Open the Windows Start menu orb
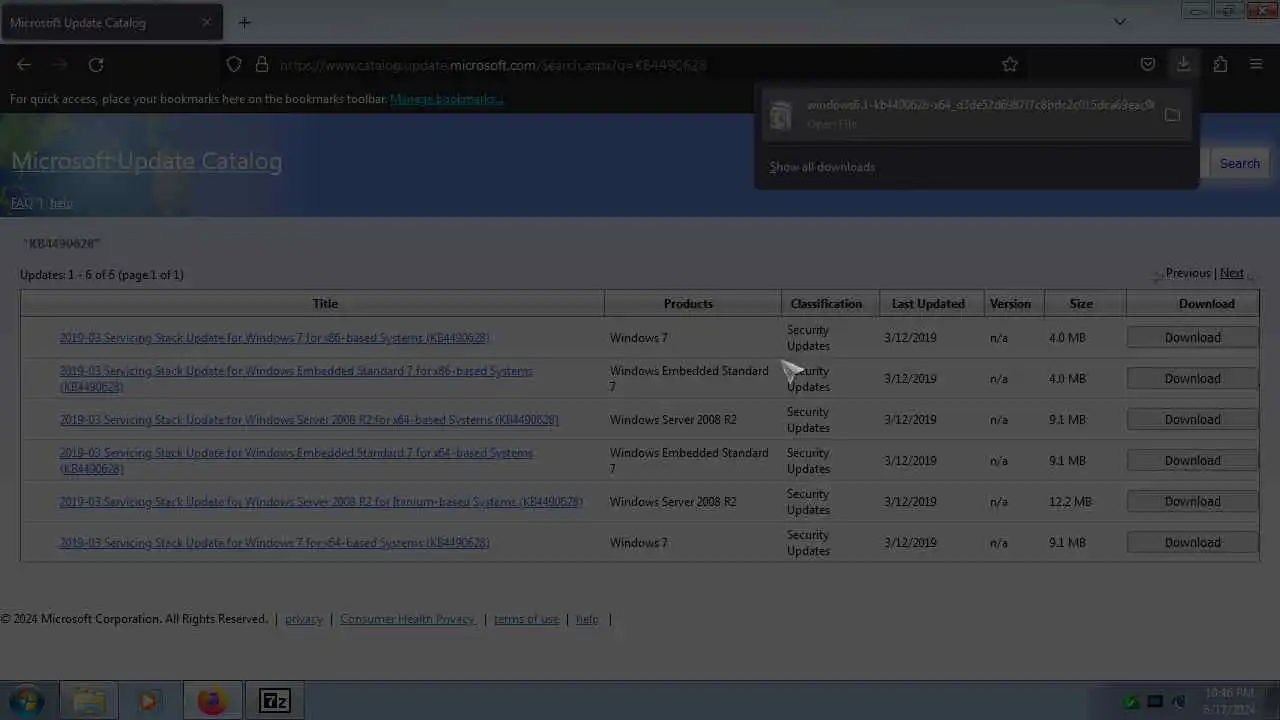The image size is (1280, 720). (27, 701)
